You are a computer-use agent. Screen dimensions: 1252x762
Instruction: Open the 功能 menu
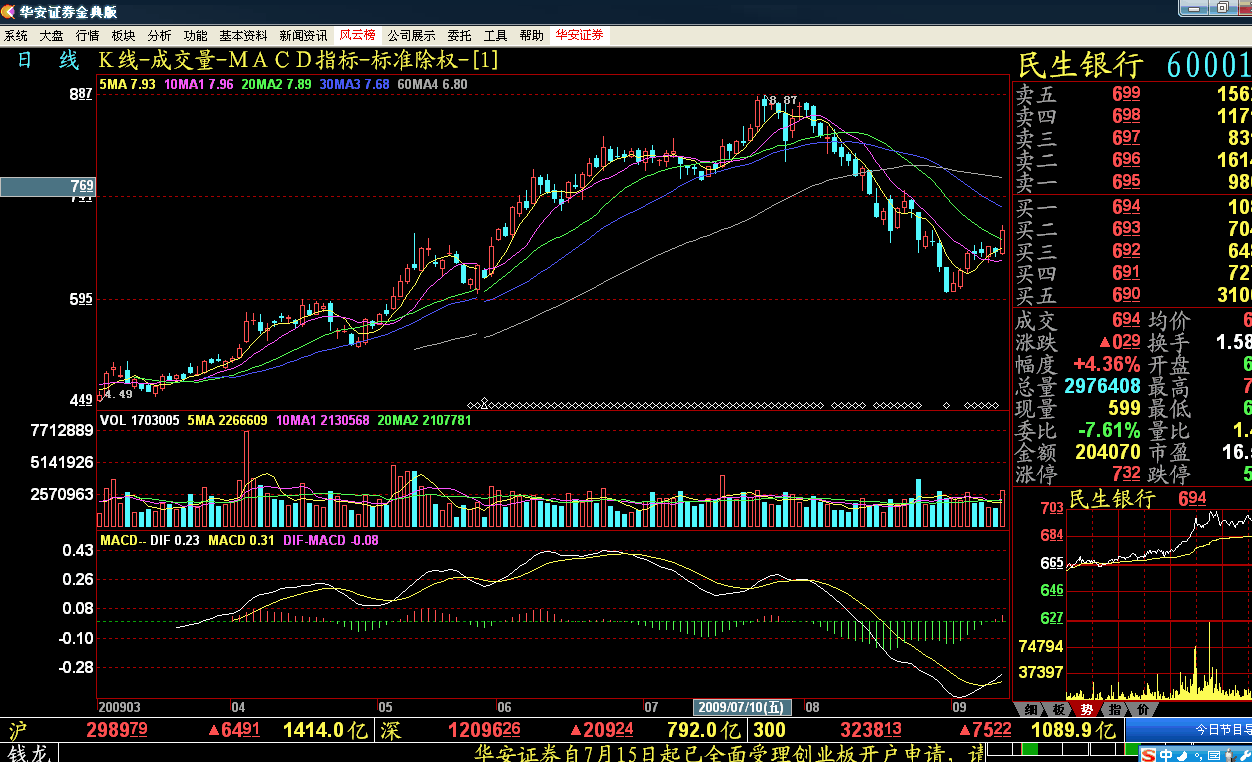196,35
